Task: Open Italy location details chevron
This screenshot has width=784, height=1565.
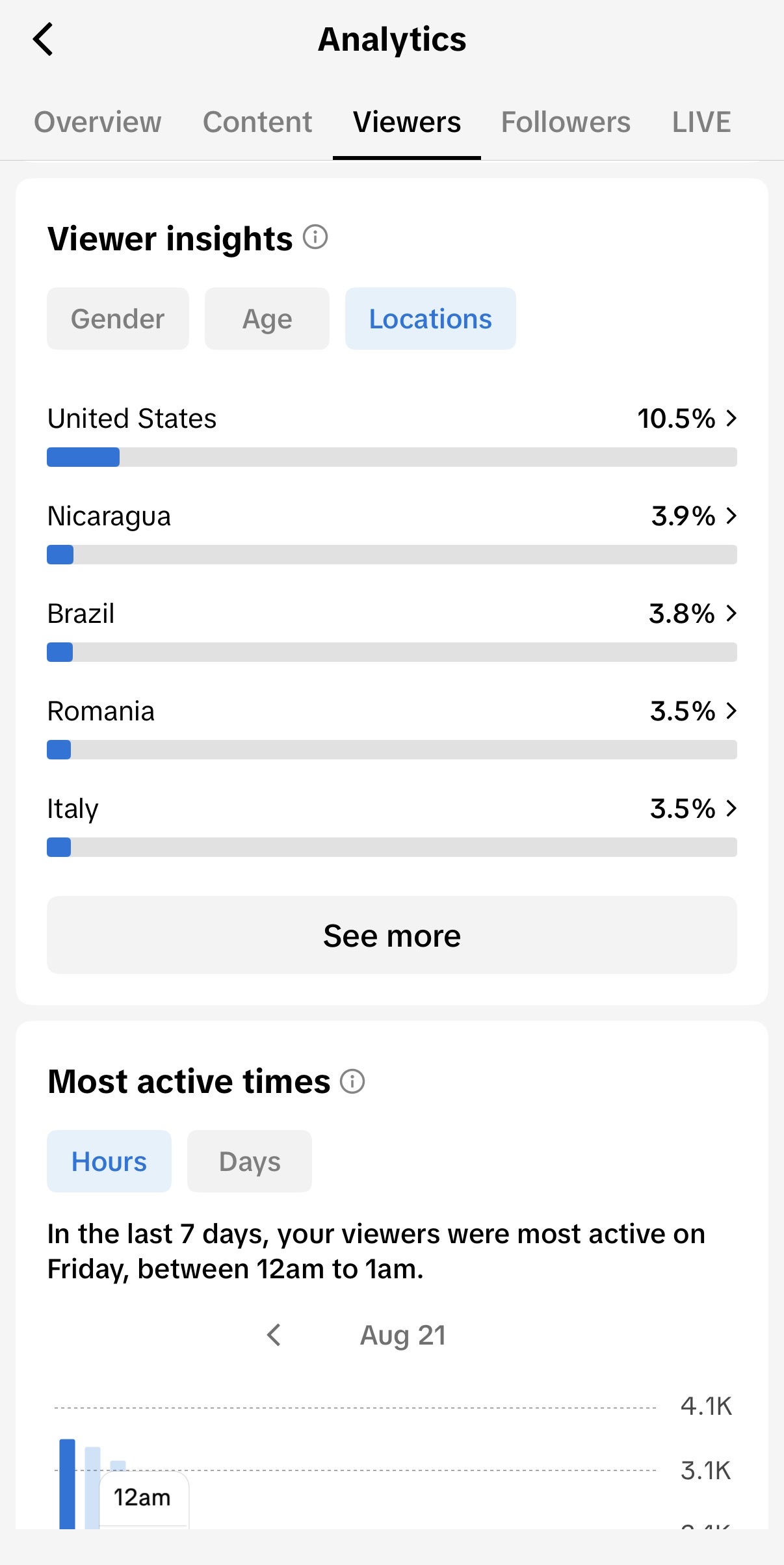Action: click(732, 808)
